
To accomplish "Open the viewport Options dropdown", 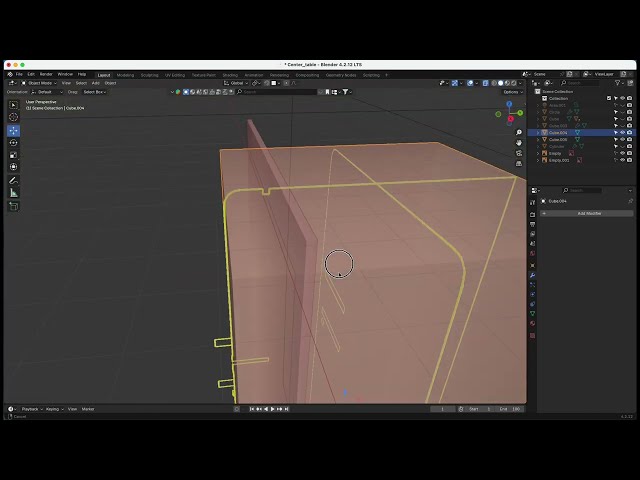I will point(513,92).
